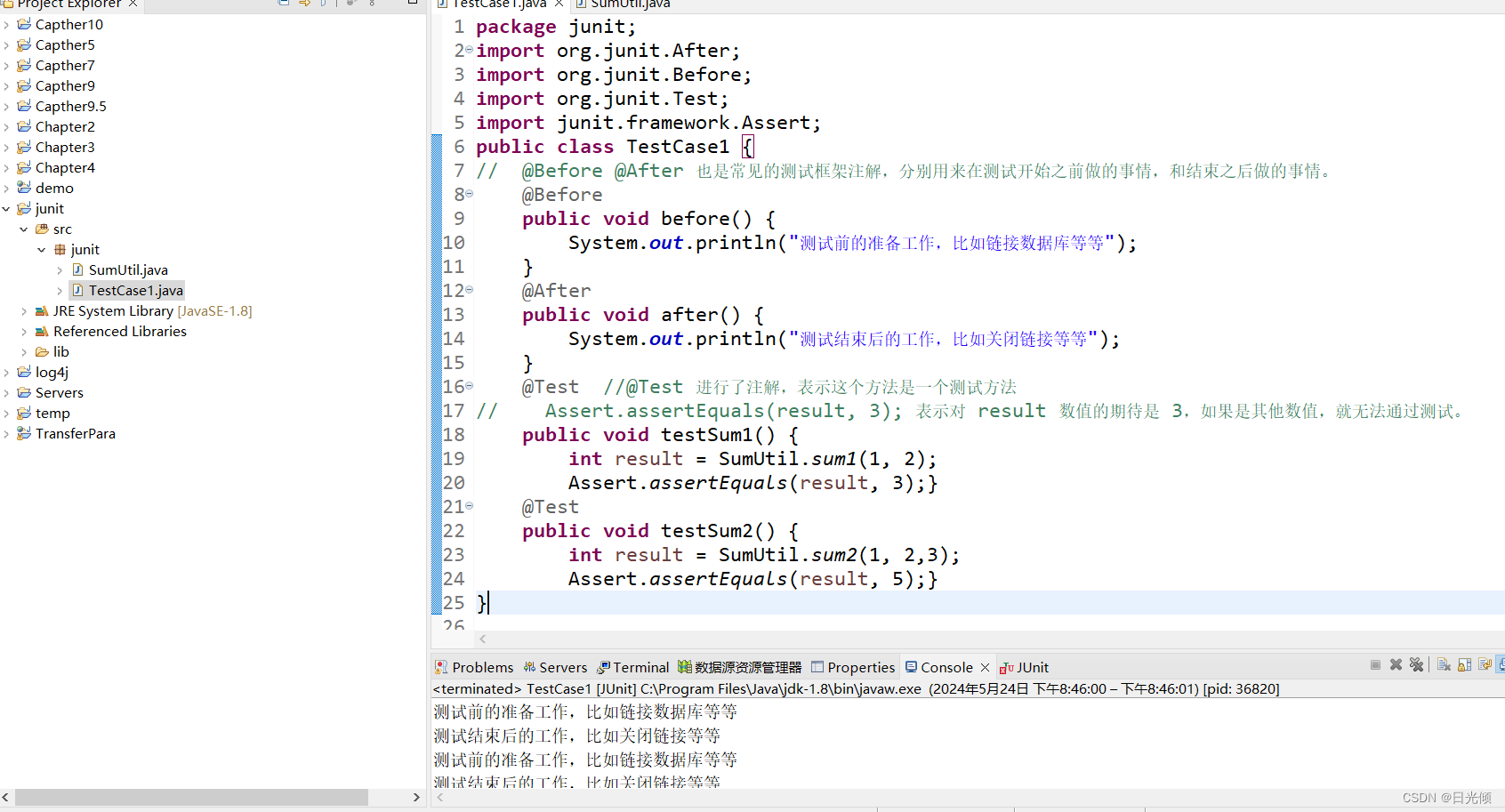Switch to the Servers view tab
The width and height of the screenshot is (1505, 812).
[555, 667]
